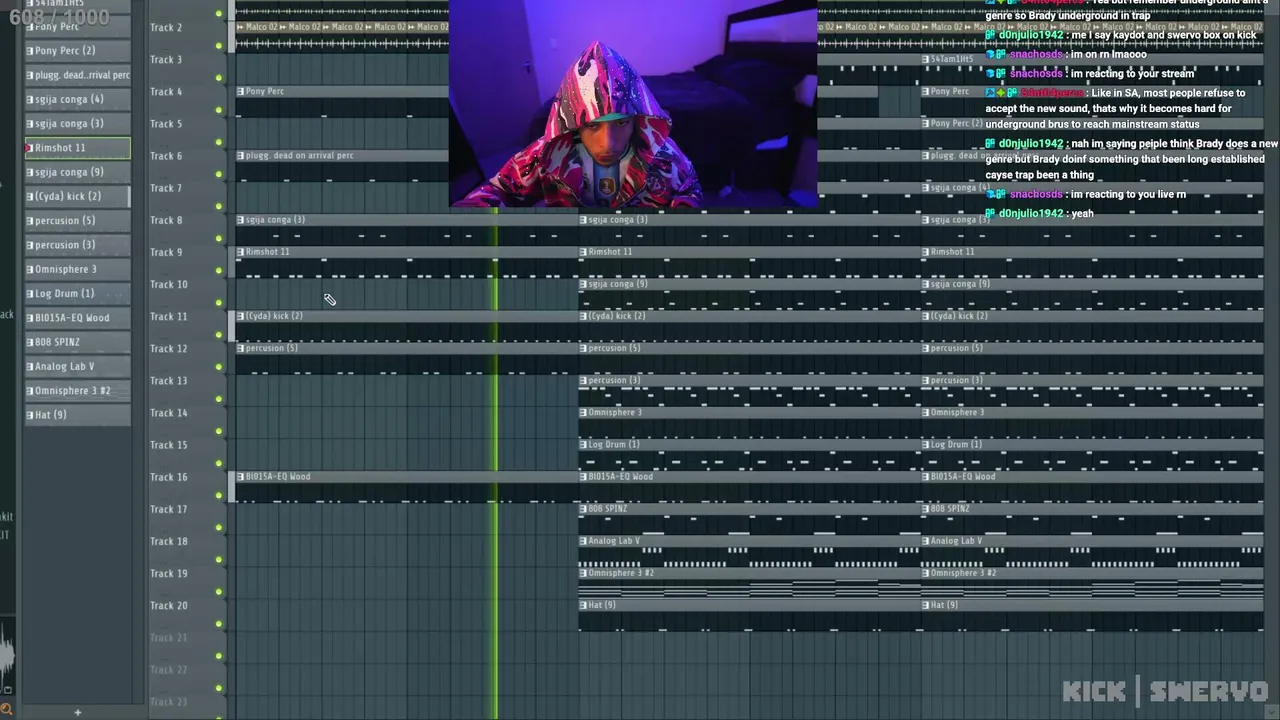Open clip menu icon of leftmost (Cyda) kick (2) clip
Screen dimensions: 1280x720
point(241,316)
